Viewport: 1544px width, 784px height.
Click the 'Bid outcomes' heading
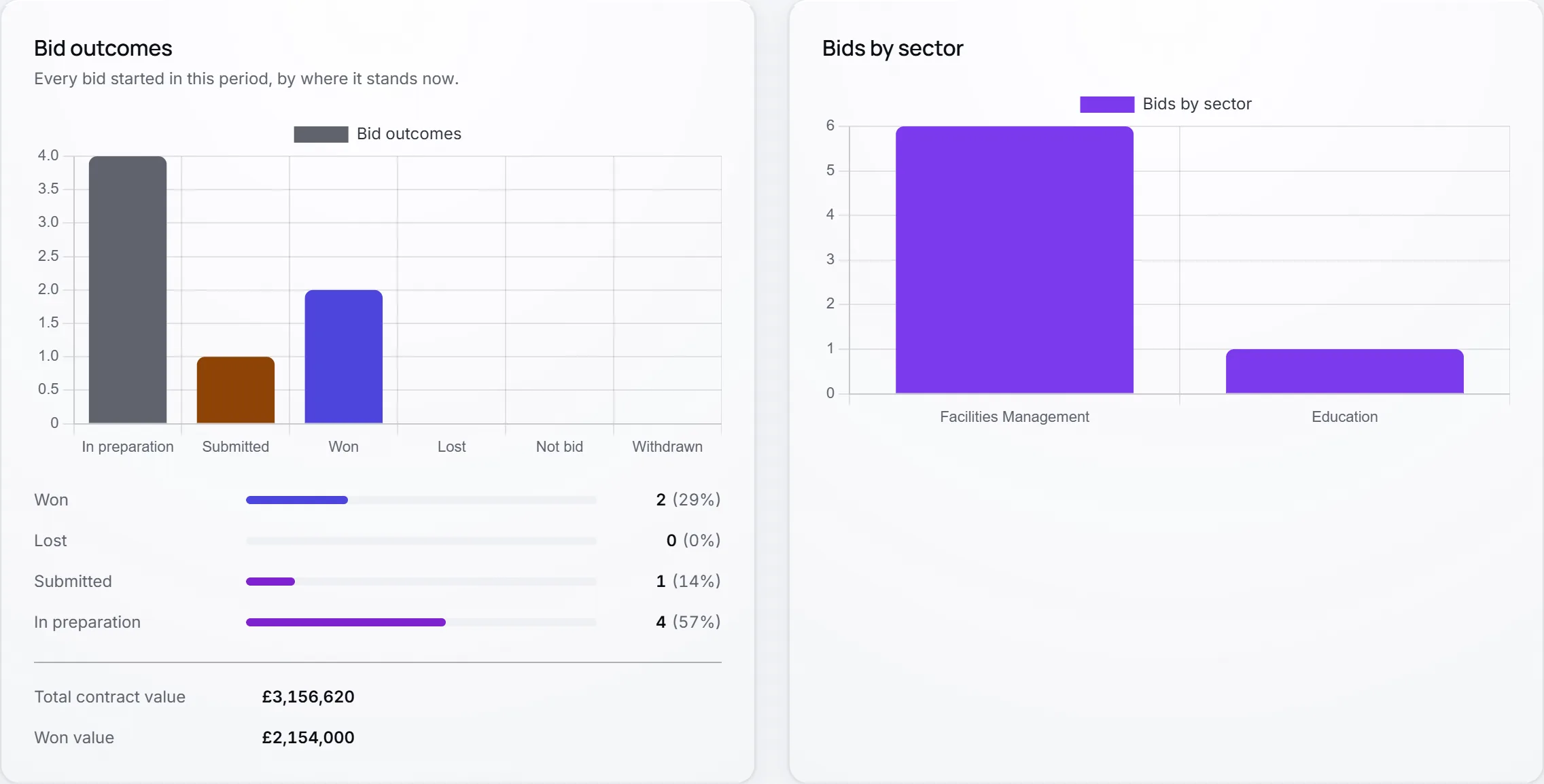click(x=103, y=48)
